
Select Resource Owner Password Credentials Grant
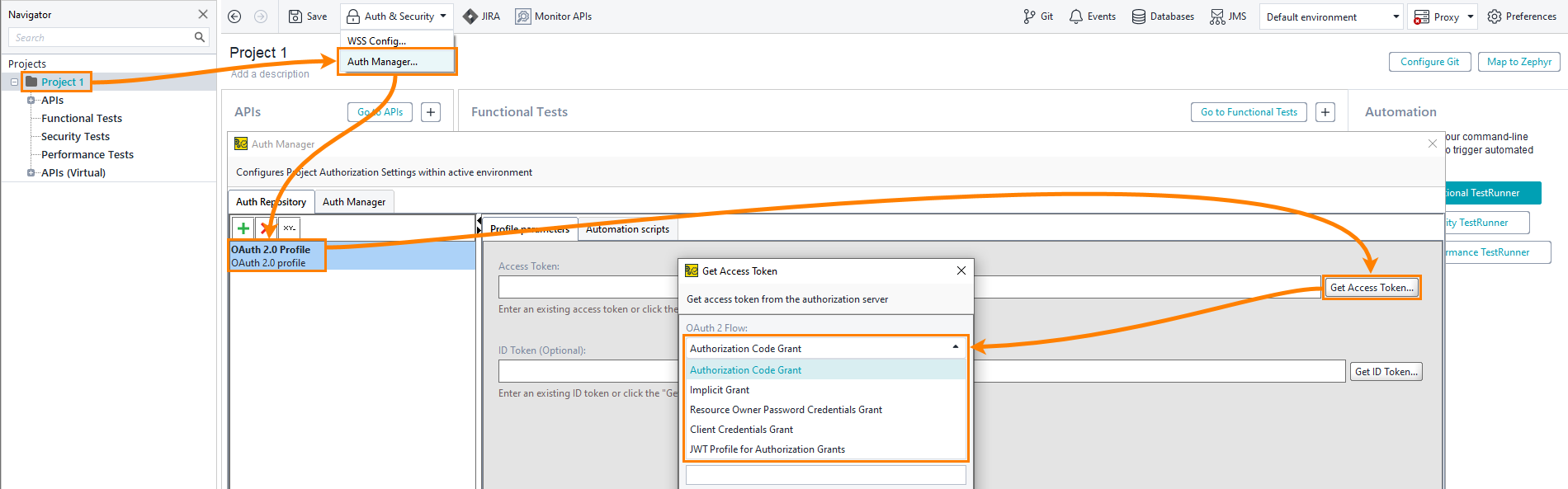(825, 410)
